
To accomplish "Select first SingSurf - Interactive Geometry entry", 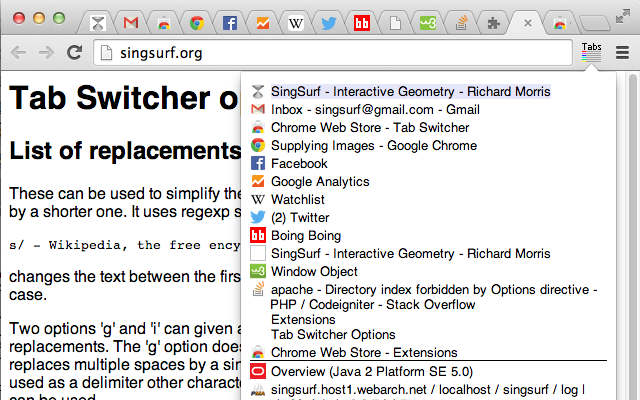I will pyautogui.click(x=410, y=91).
